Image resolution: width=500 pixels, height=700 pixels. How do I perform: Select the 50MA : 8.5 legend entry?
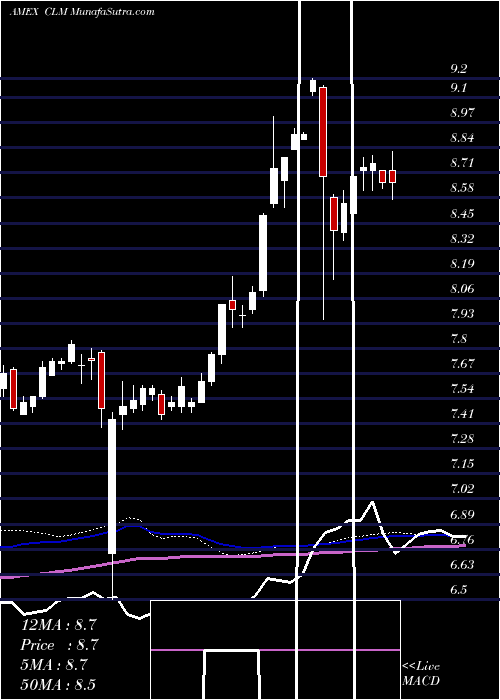click(x=59, y=684)
